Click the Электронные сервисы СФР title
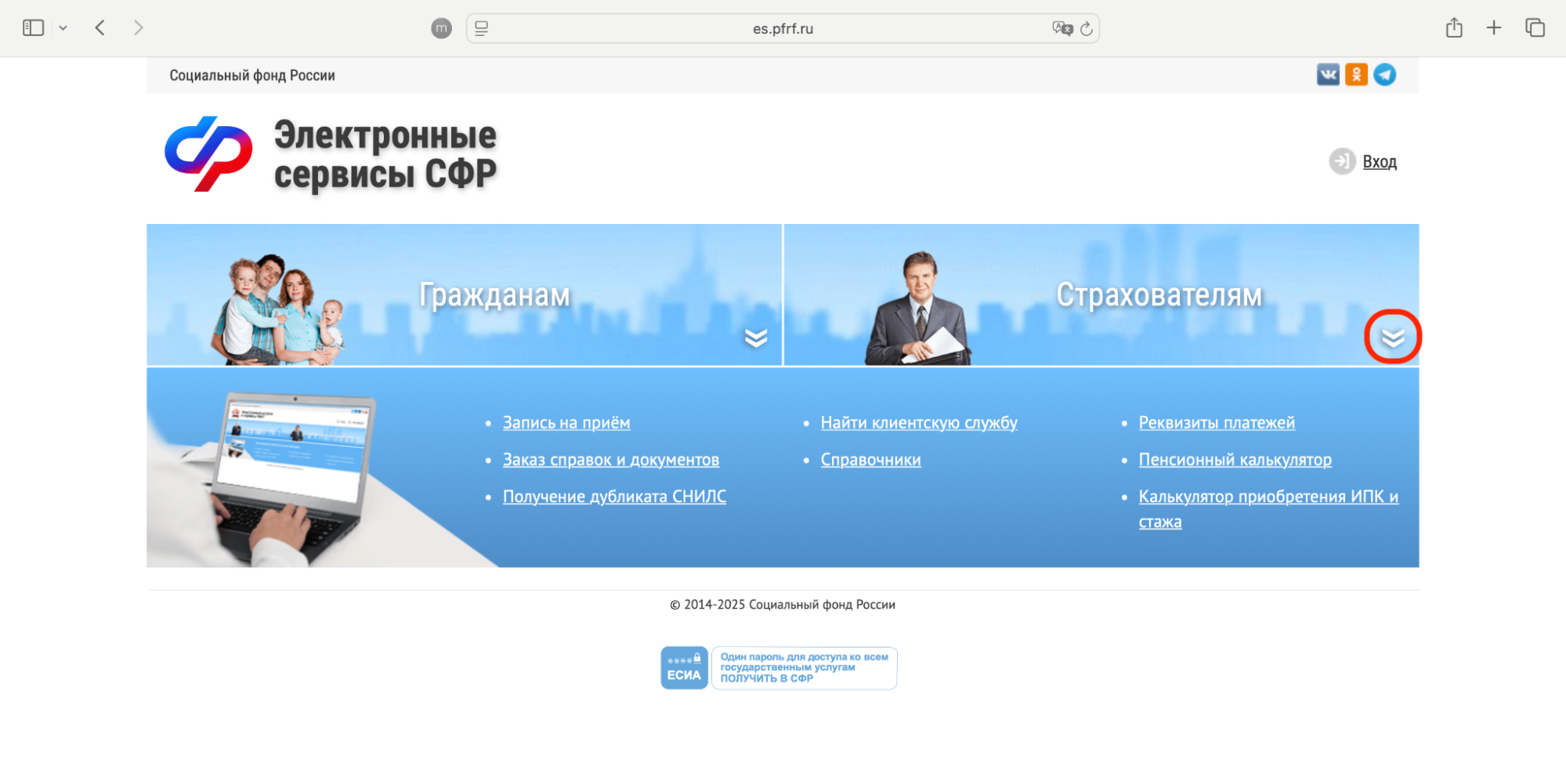 point(385,154)
